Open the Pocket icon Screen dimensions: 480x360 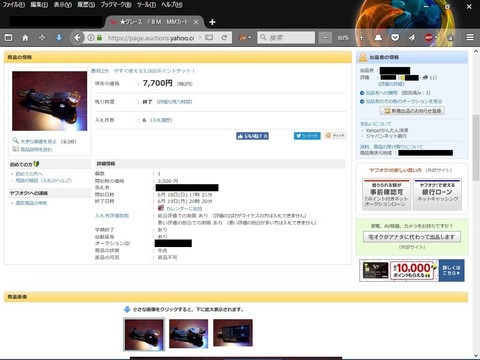[395, 38]
